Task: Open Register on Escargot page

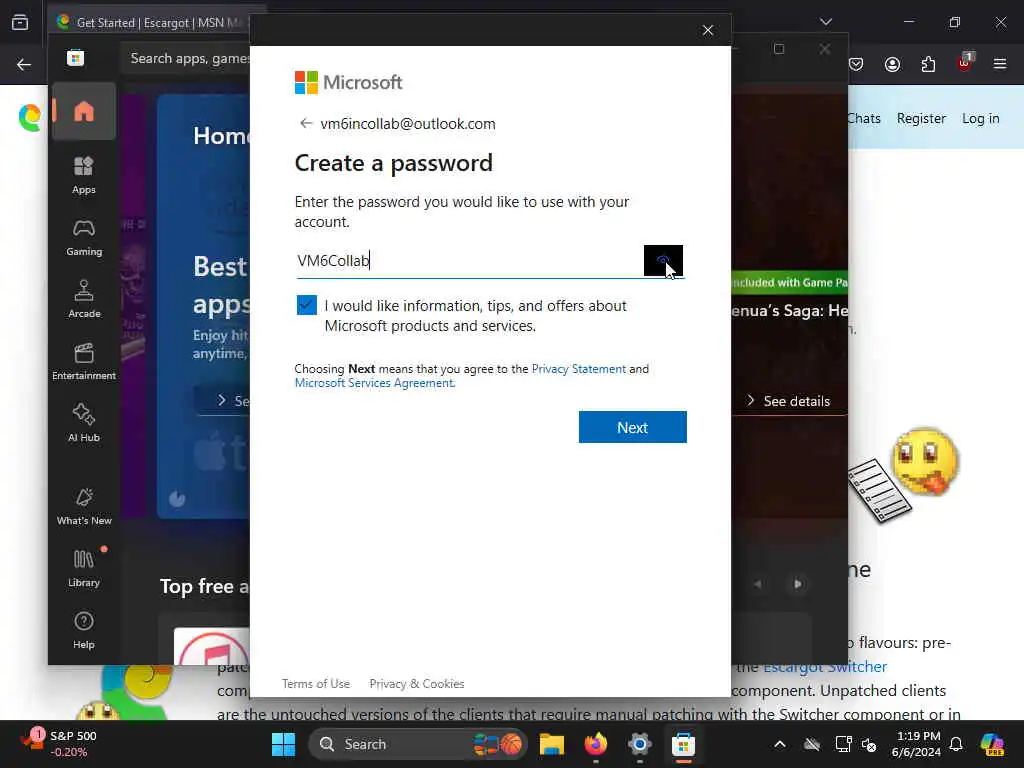Action: [x=921, y=118]
